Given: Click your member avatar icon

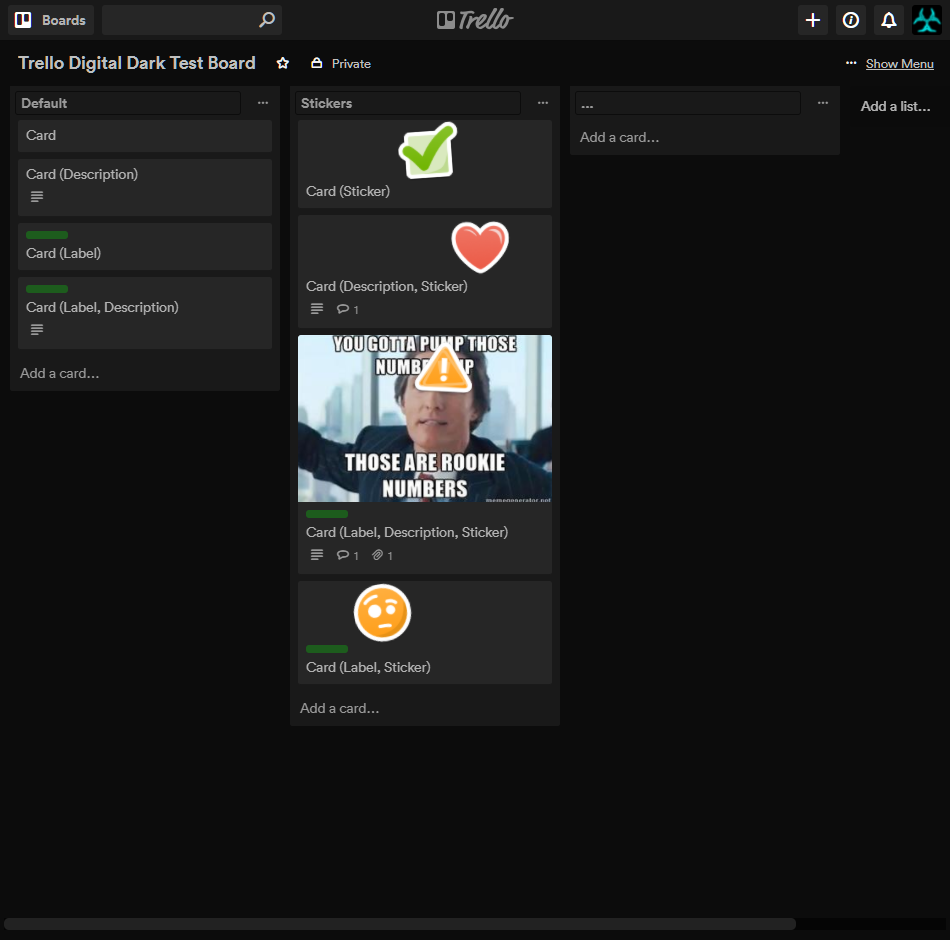Looking at the screenshot, I should pos(926,19).
